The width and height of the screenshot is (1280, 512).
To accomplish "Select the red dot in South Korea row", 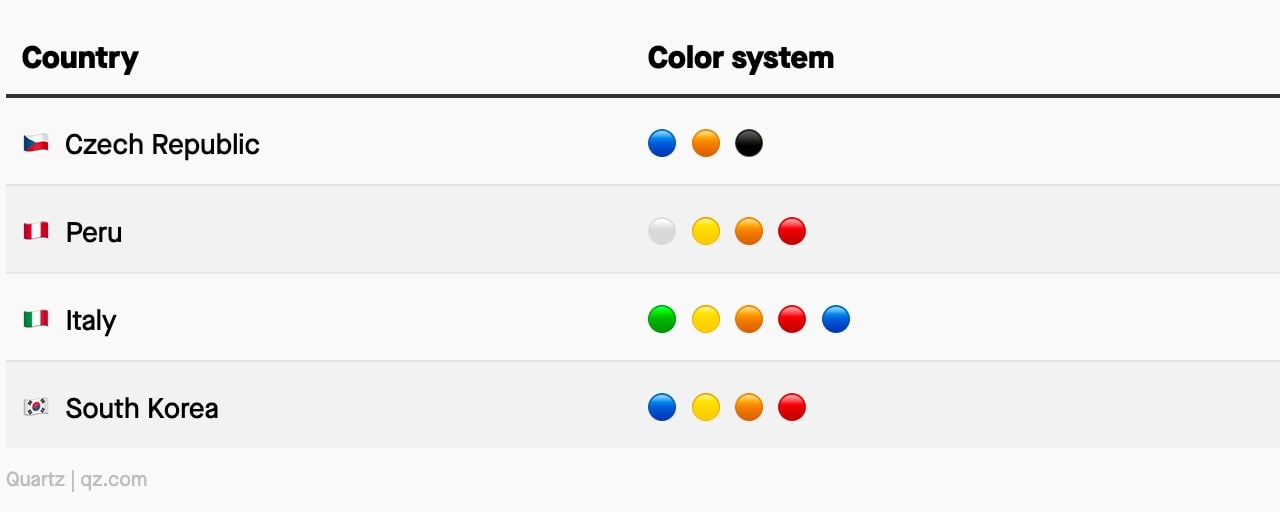I will coord(792,407).
